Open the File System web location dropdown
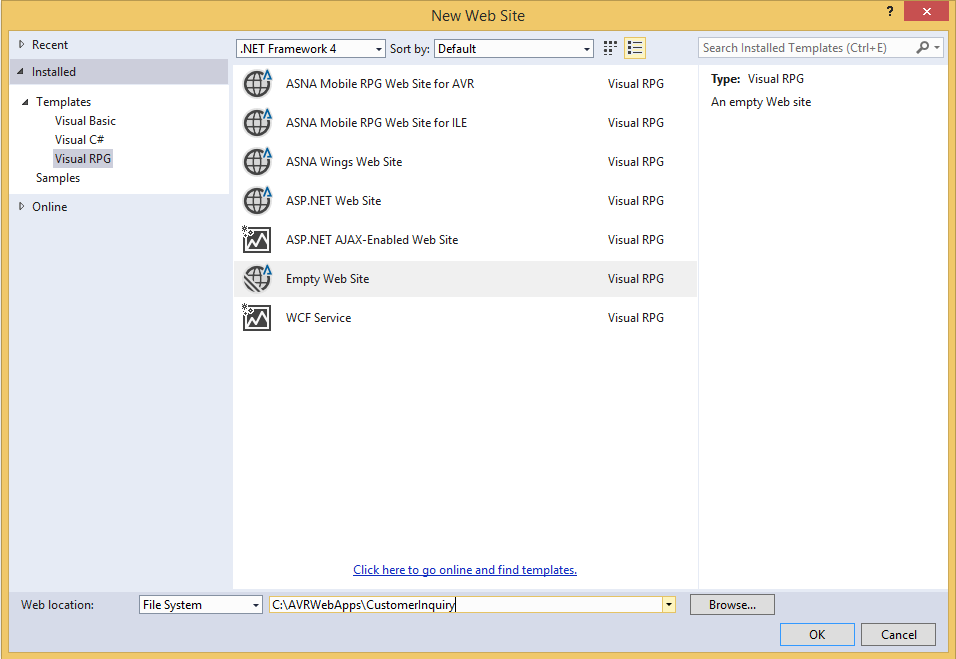Image resolution: width=956 pixels, height=659 pixels. click(x=201, y=605)
